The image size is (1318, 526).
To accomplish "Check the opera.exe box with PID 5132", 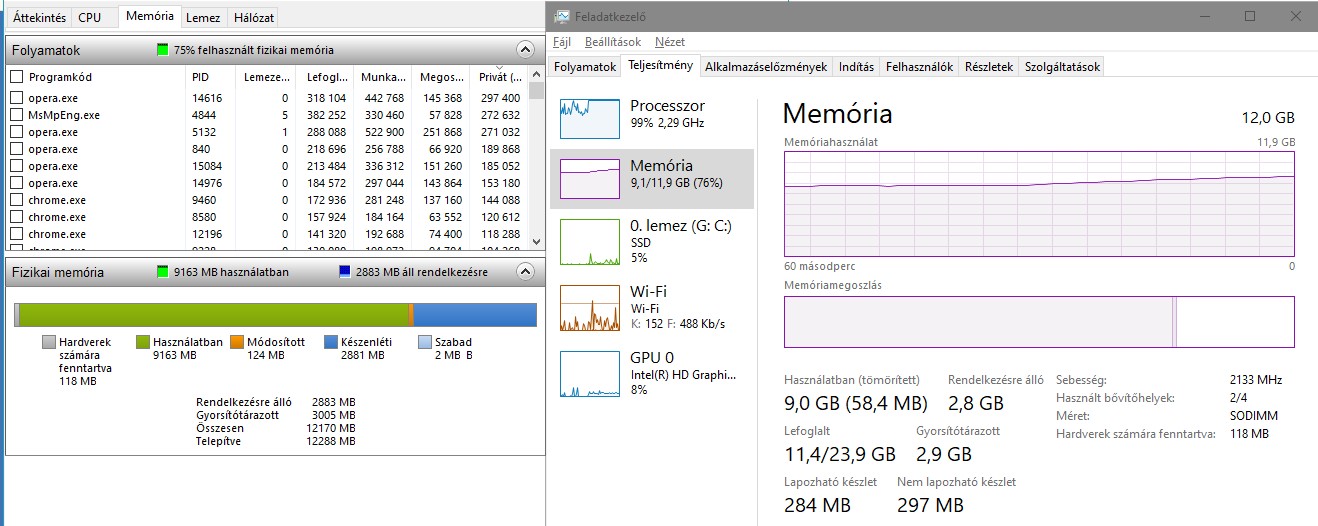I will pos(16,132).
